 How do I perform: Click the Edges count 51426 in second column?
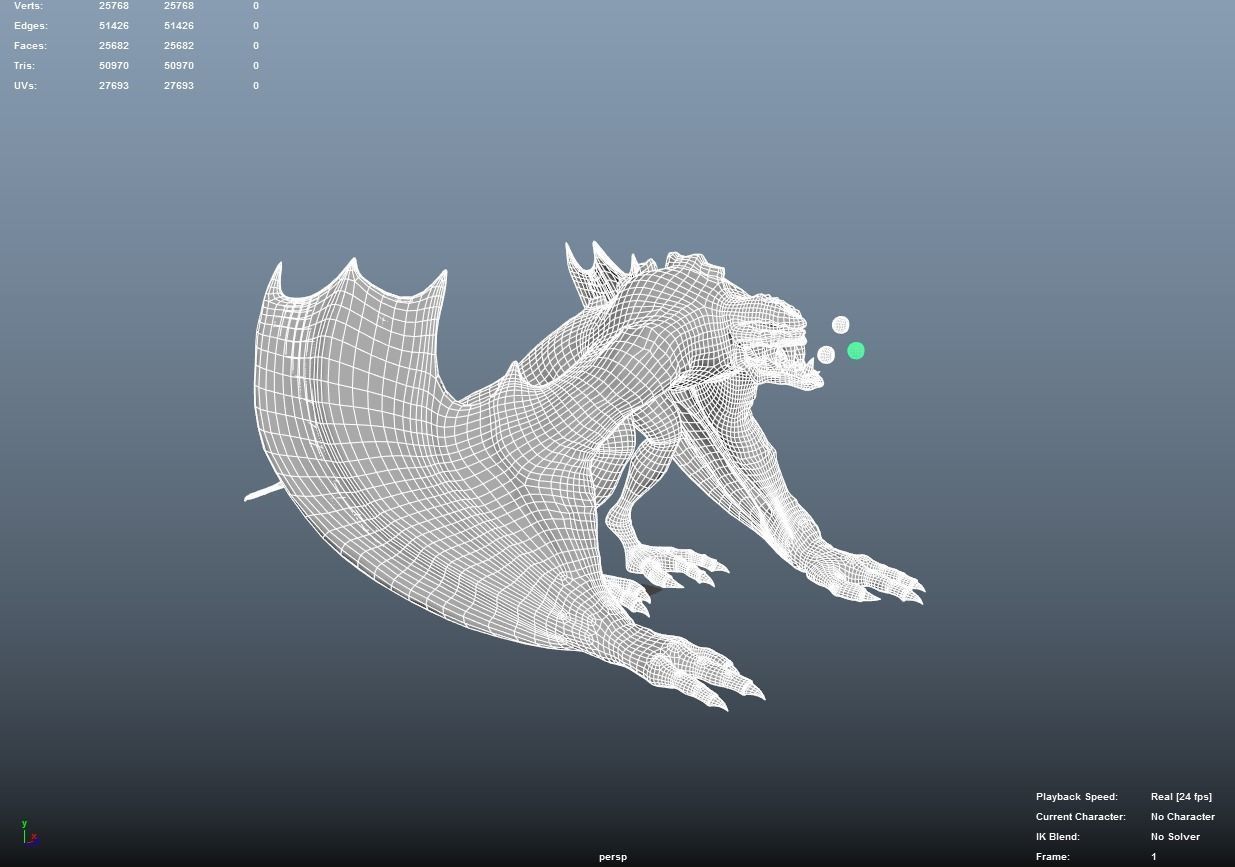click(179, 26)
